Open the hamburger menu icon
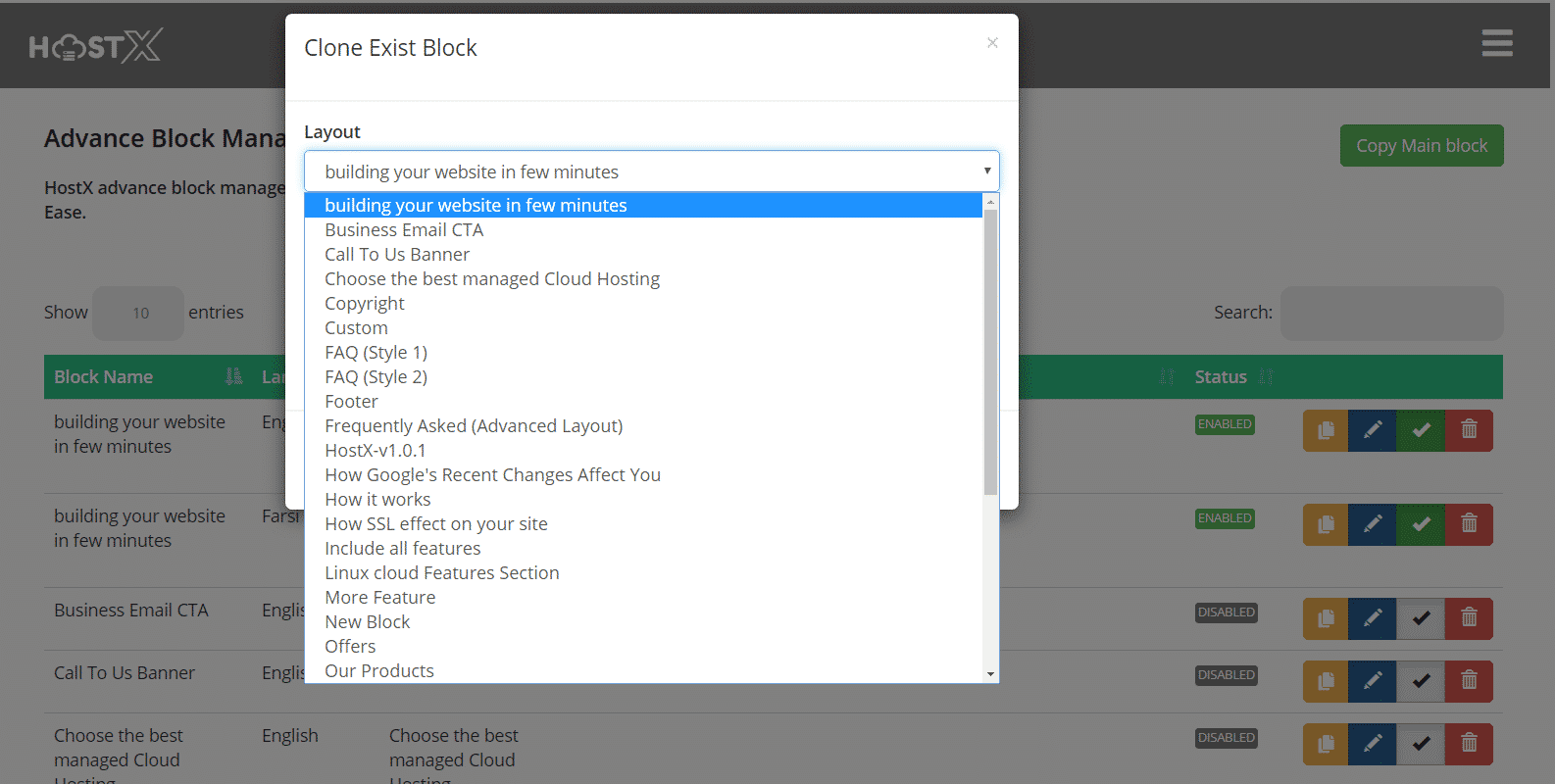Image resolution: width=1555 pixels, height=784 pixels. point(1496,43)
